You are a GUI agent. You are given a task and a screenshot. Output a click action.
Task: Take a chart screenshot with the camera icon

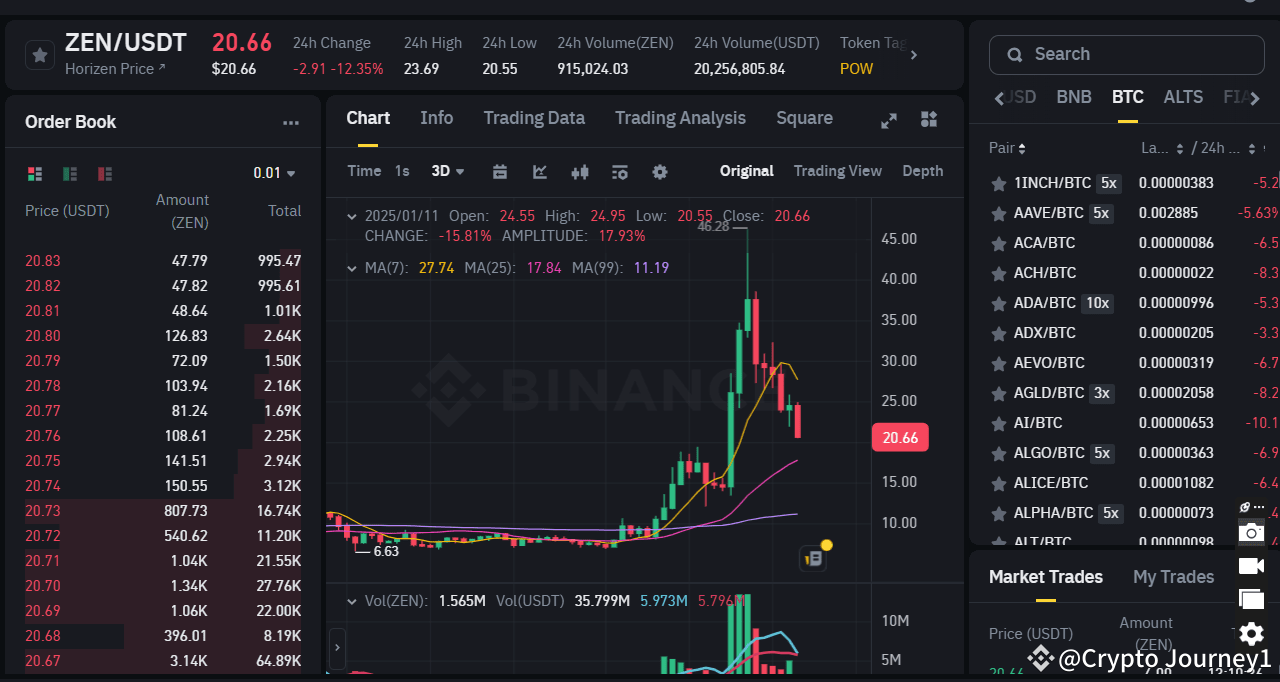tap(1251, 532)
